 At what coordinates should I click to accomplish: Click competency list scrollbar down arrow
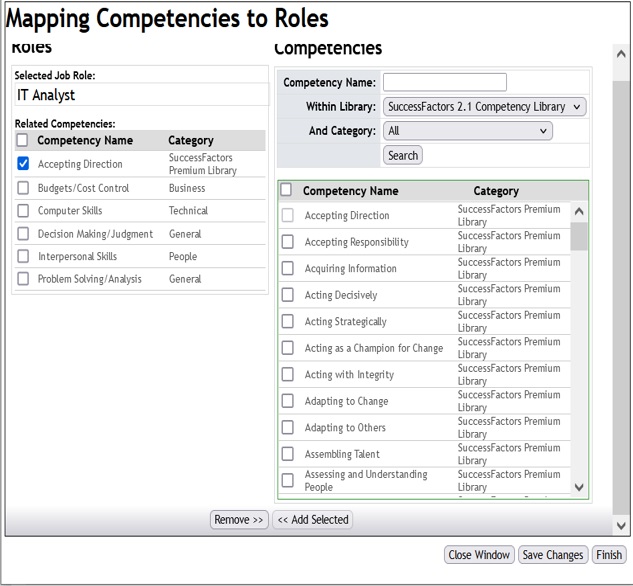tap(579, 487)
